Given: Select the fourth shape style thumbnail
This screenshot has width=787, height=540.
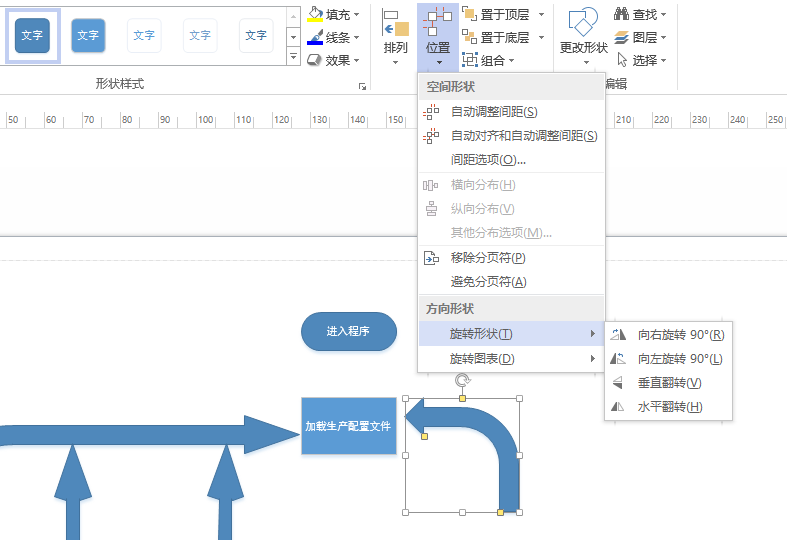Looking at the screenshot, I should click(200, 36).
